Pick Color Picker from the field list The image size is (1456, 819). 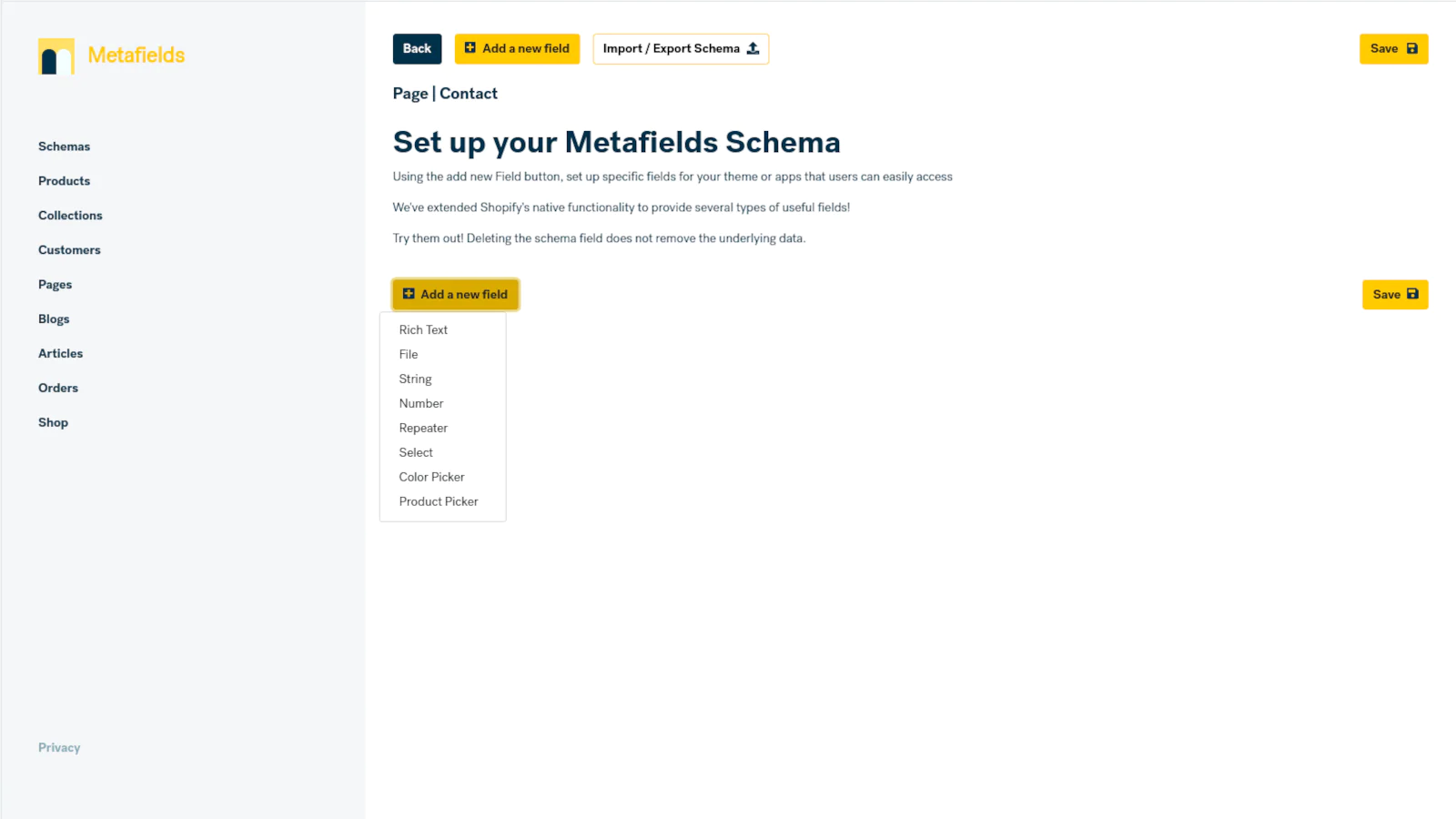point(431,478)
